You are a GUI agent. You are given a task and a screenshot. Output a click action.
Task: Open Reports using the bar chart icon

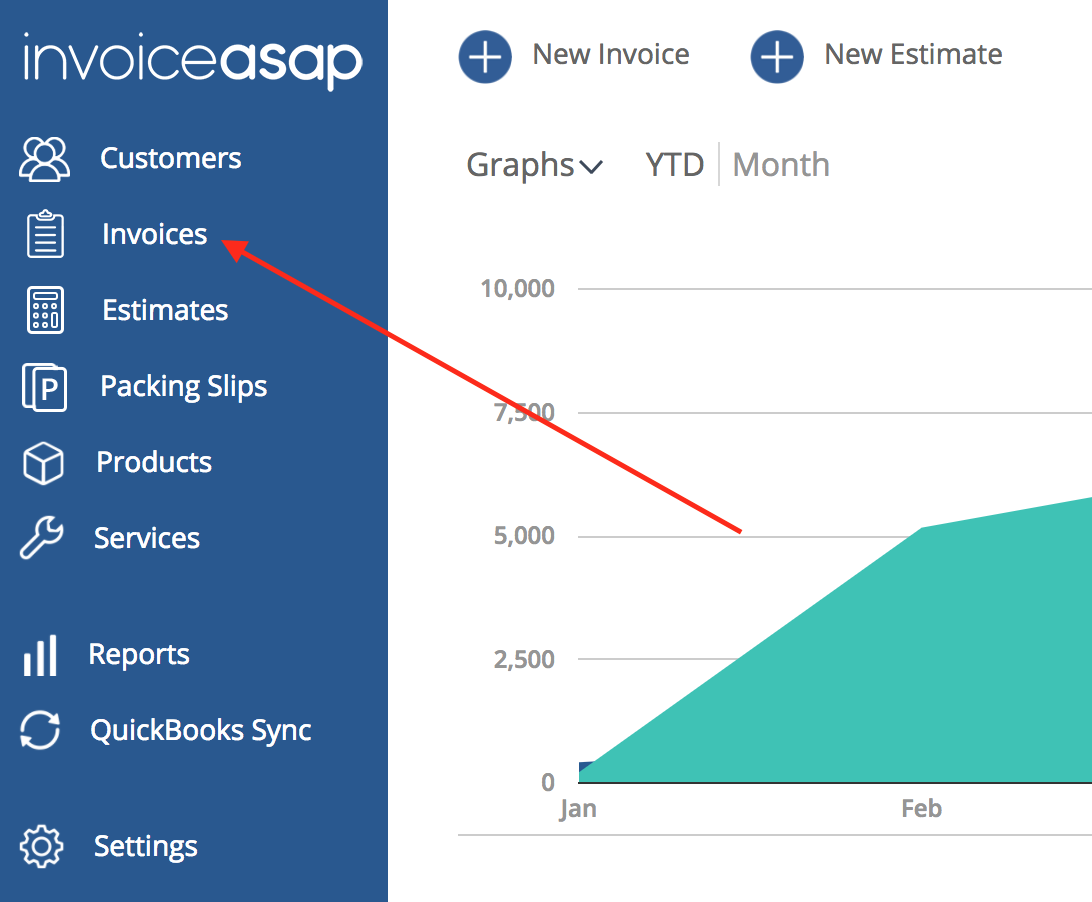40,654
